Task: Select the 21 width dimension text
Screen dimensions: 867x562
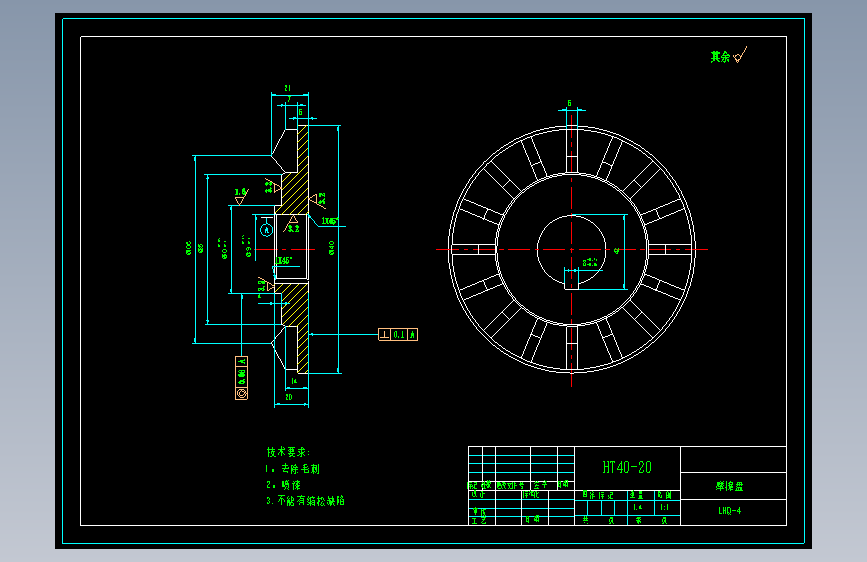Action: point(288,88)
